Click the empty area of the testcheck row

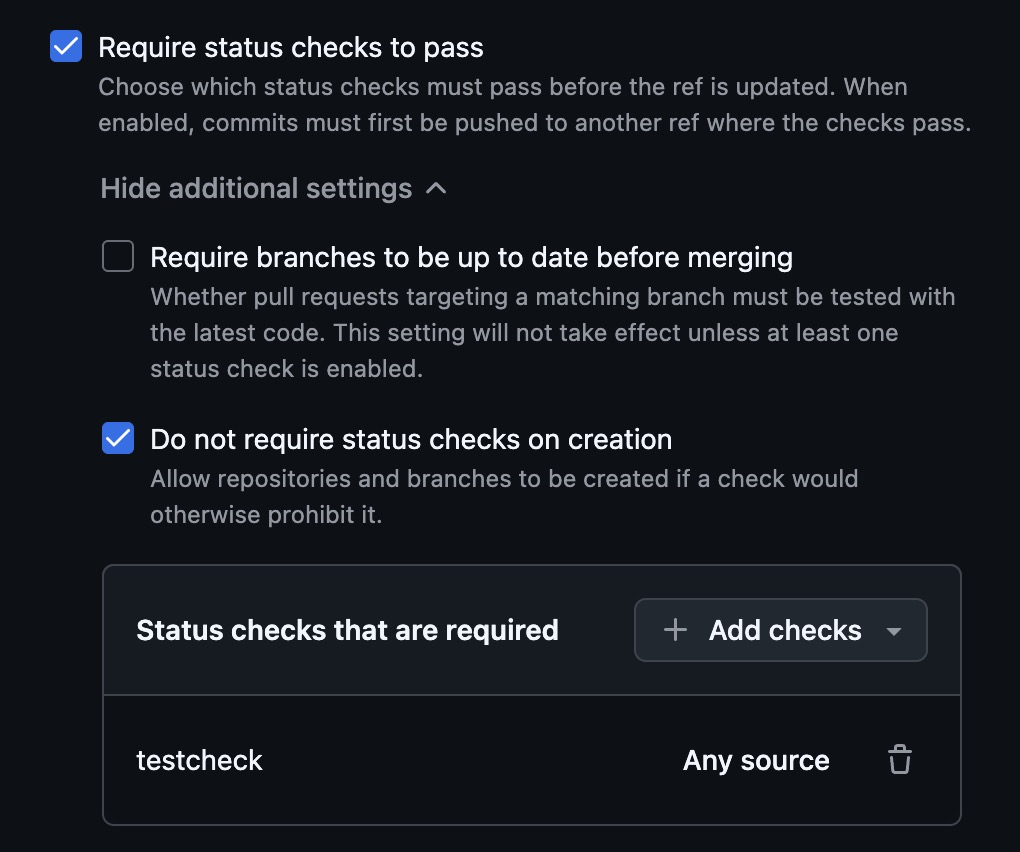[470, 760]
